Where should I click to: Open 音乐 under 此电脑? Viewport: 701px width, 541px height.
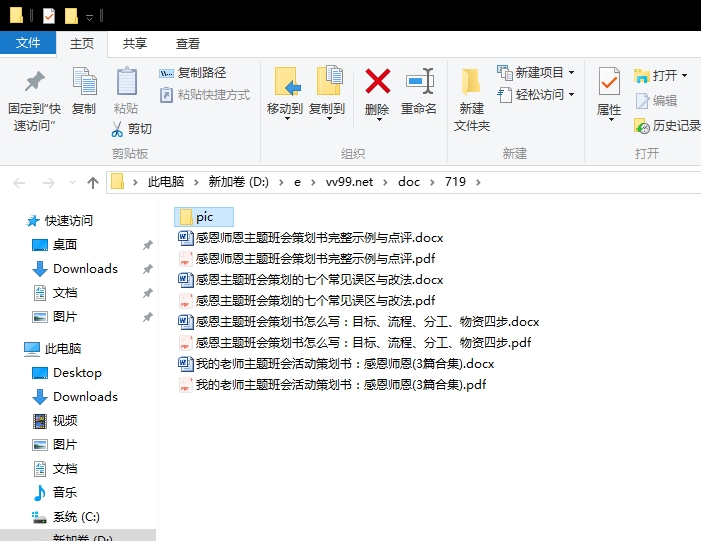pyautogui.click(x=55, y=492)
